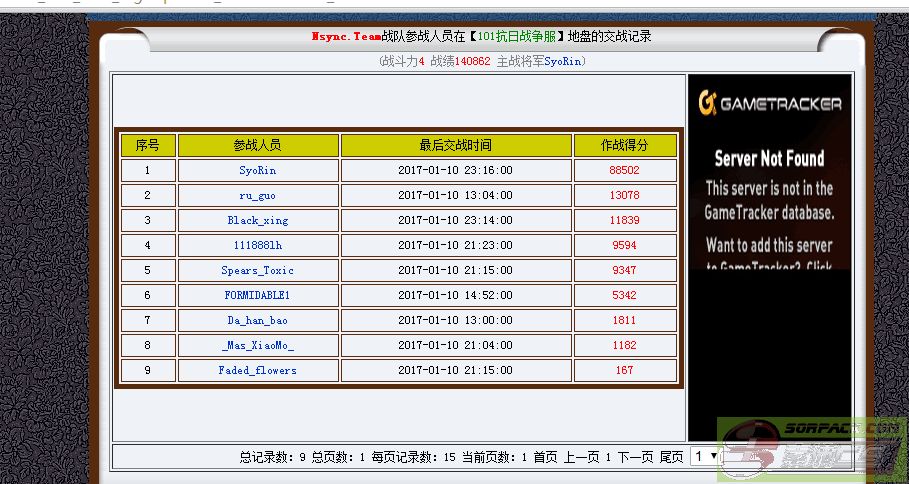Open Spears_Toxic player entry
909x484 pixels.
click(258, 270)
